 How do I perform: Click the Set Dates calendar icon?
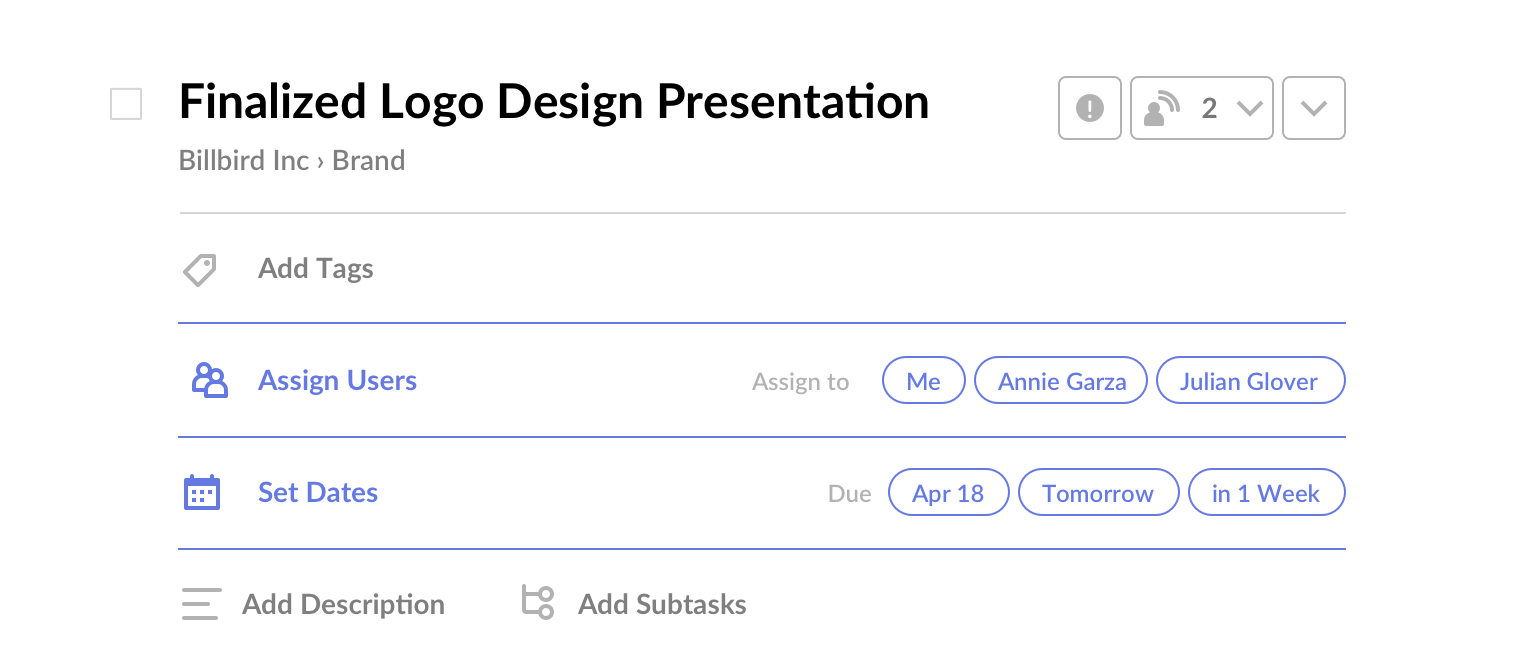[x=202, y=493]
